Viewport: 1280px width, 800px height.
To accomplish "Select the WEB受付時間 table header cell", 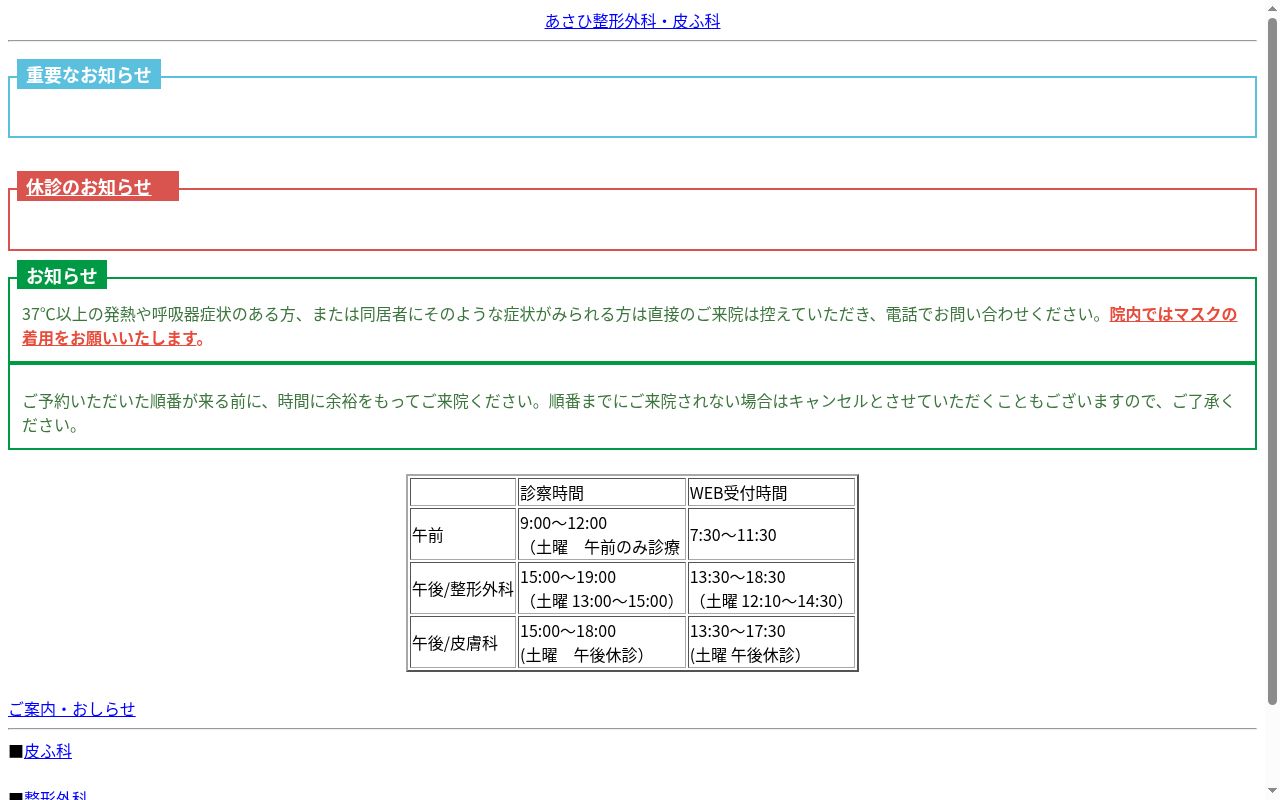I will (x=771, y=493).
